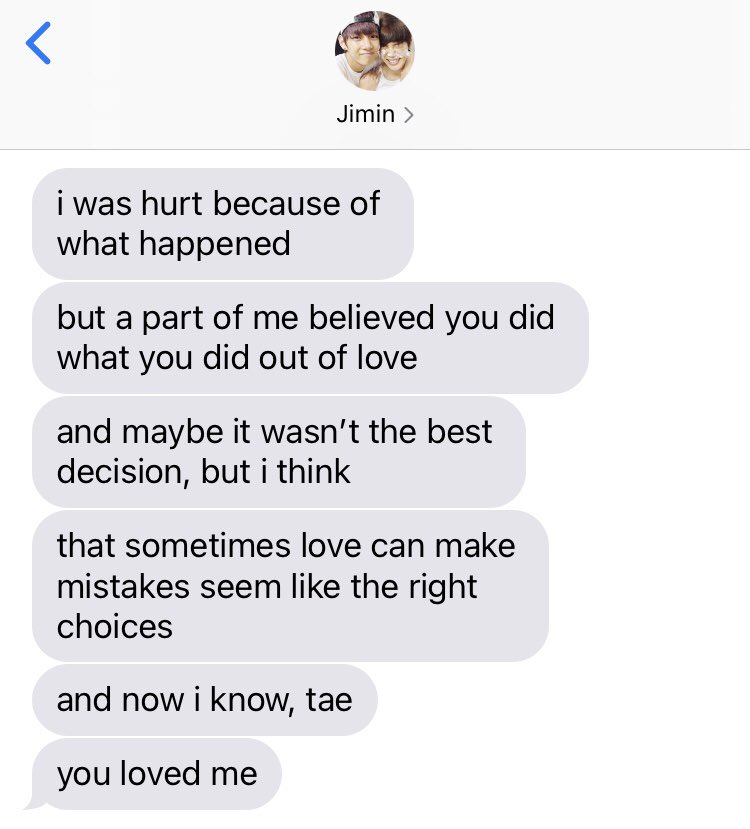Click the word "believed" in second message
This screenshot has height=829, width=750.
click(x=372, y=318)
